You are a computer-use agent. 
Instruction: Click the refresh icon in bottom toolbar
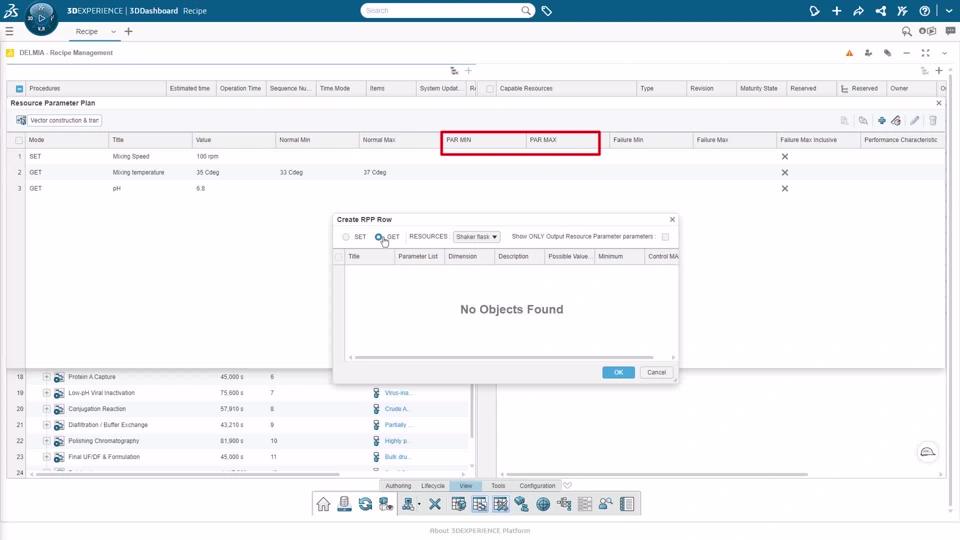click(x=366, y=504)
